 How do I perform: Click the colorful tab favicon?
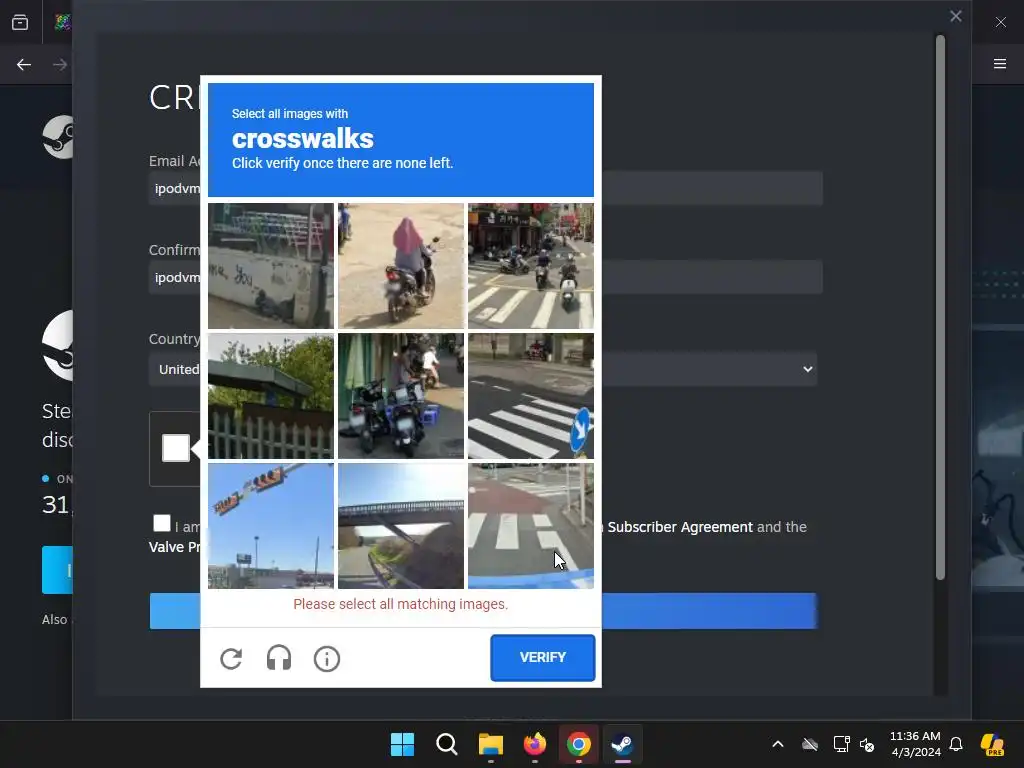[x=63, y=22]
